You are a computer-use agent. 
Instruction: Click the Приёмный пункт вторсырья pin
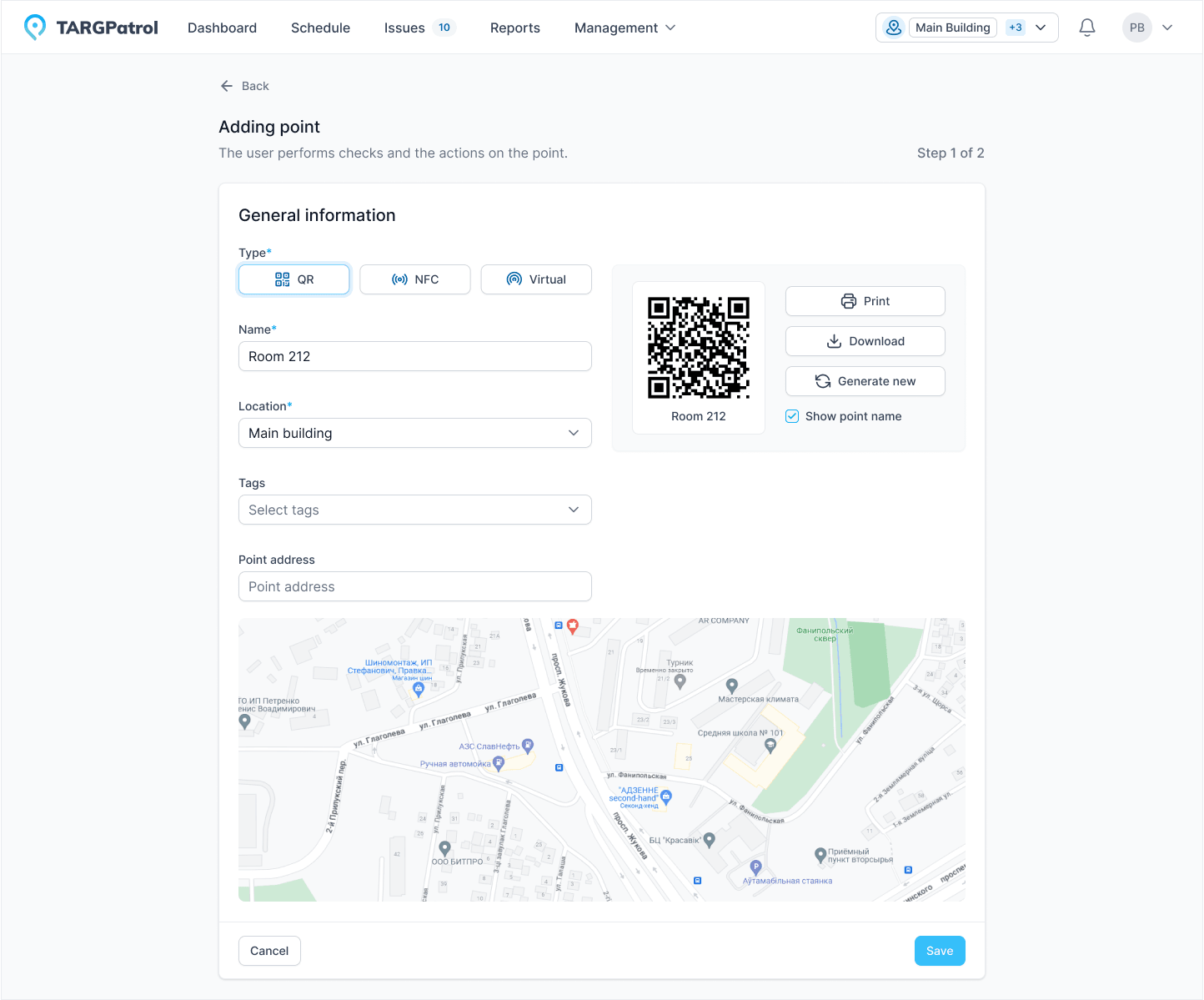pos(820,854)
